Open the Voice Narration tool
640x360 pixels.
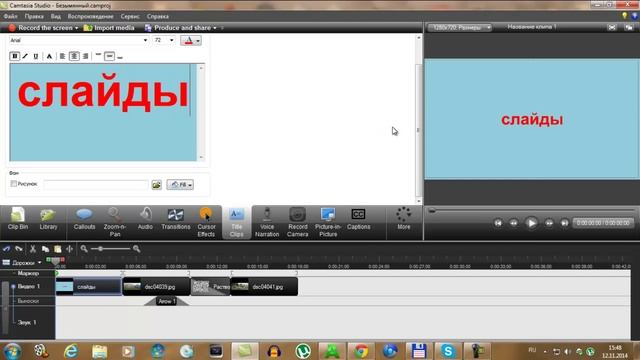pos(267,222)
